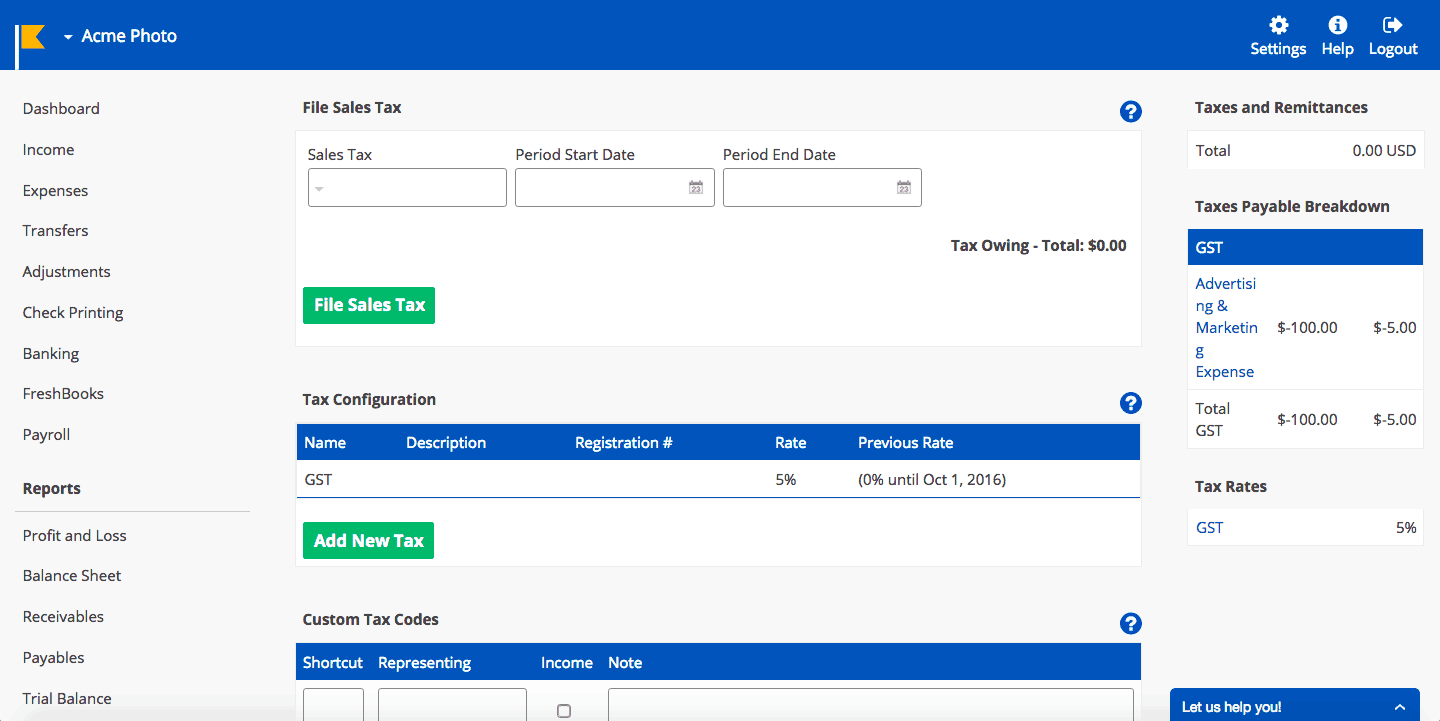Open calendar for Period Start Date
The height and width of the screenshot is (721, 1440).
point(696,187)
